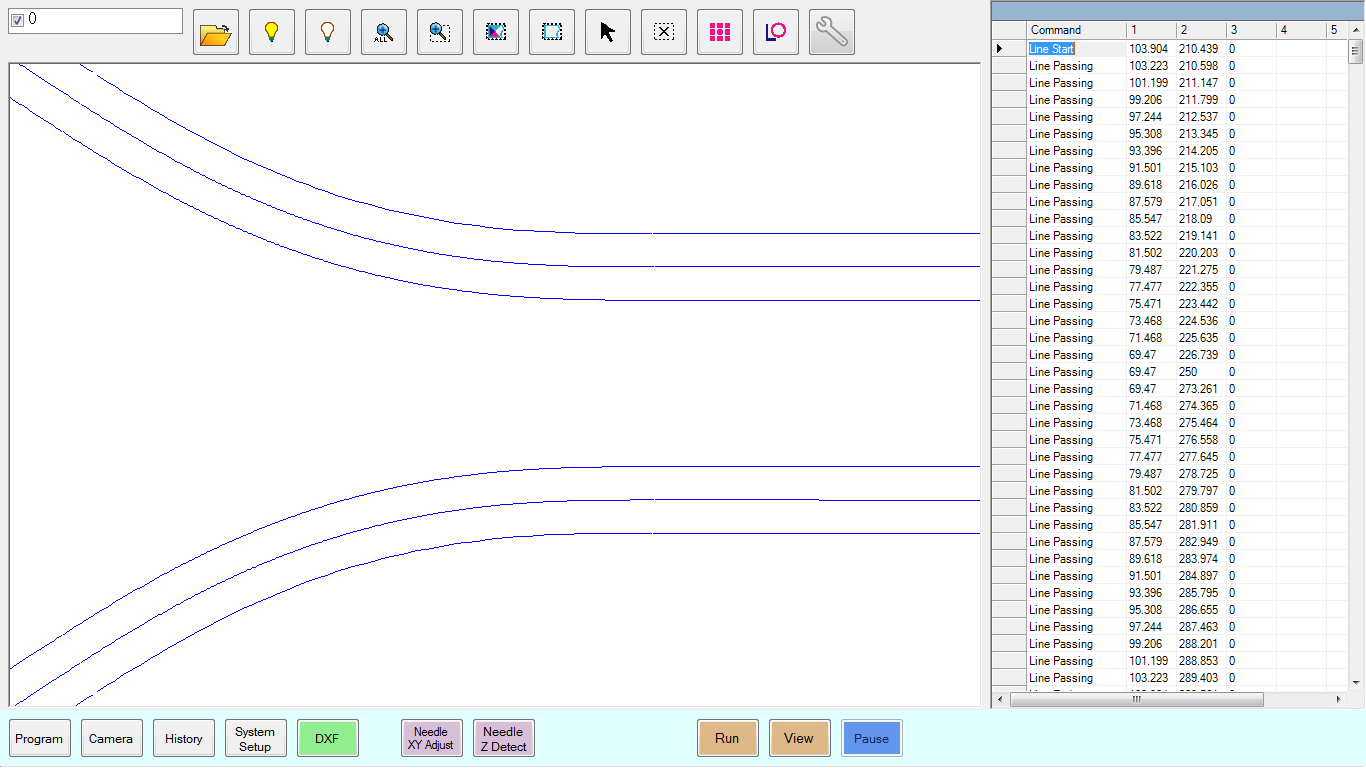The width and height of the screenshot is (1366, 768).
Task: Click the wrench settings icon
Action: pyautogui.click(x=831, y=32)
